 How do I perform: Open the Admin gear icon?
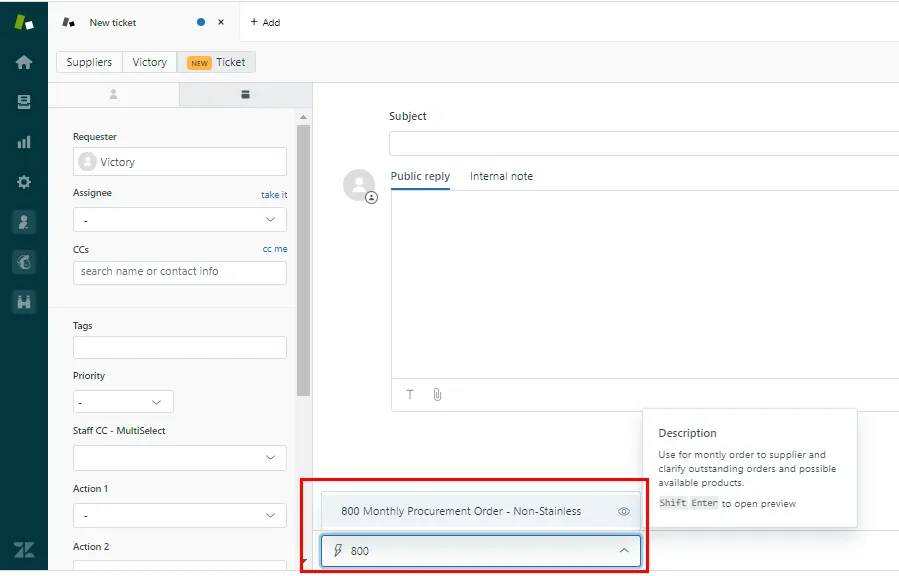pos(24,182)
